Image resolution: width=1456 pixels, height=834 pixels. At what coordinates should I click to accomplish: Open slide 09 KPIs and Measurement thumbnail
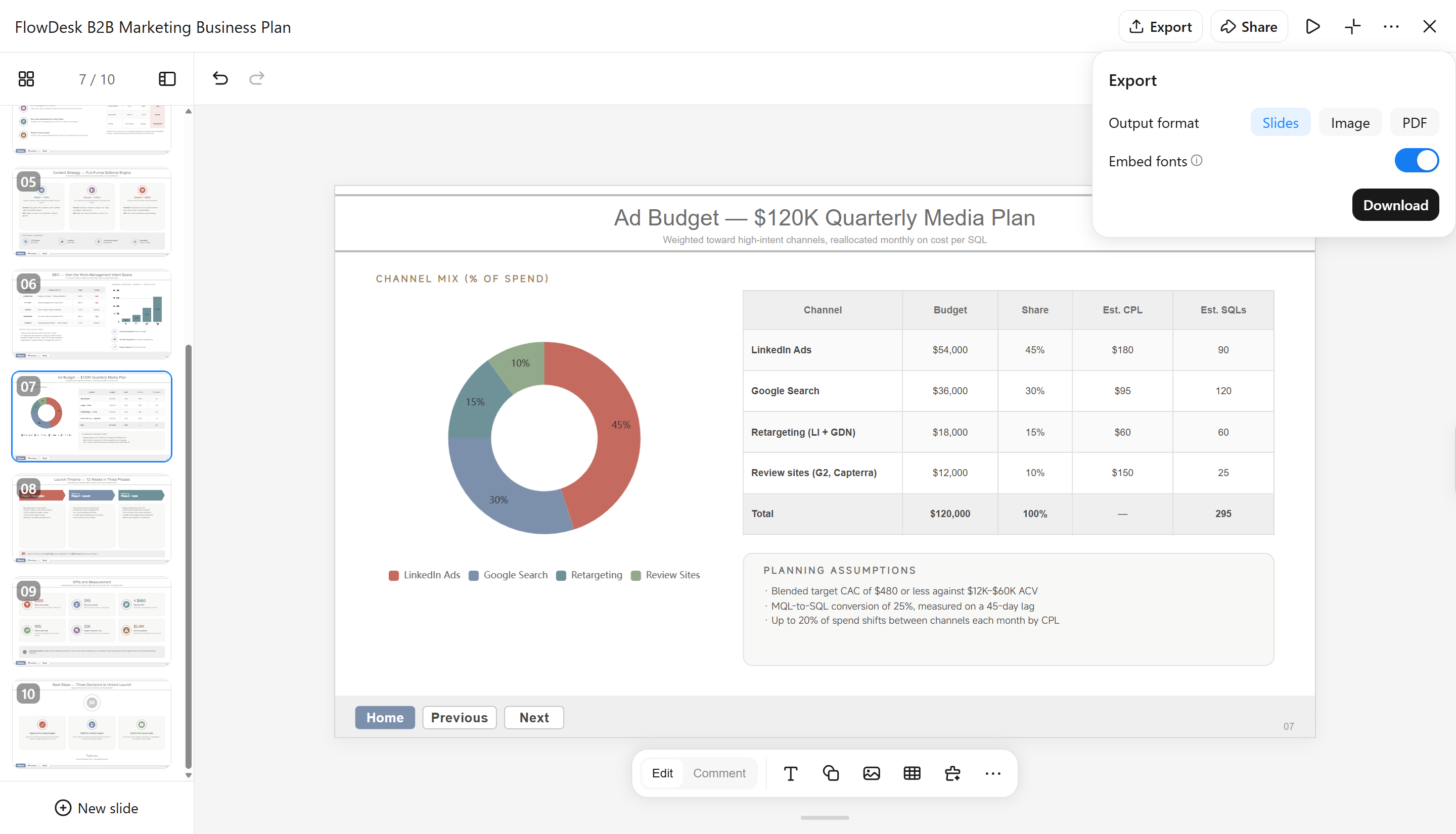[x=92, y=622]
